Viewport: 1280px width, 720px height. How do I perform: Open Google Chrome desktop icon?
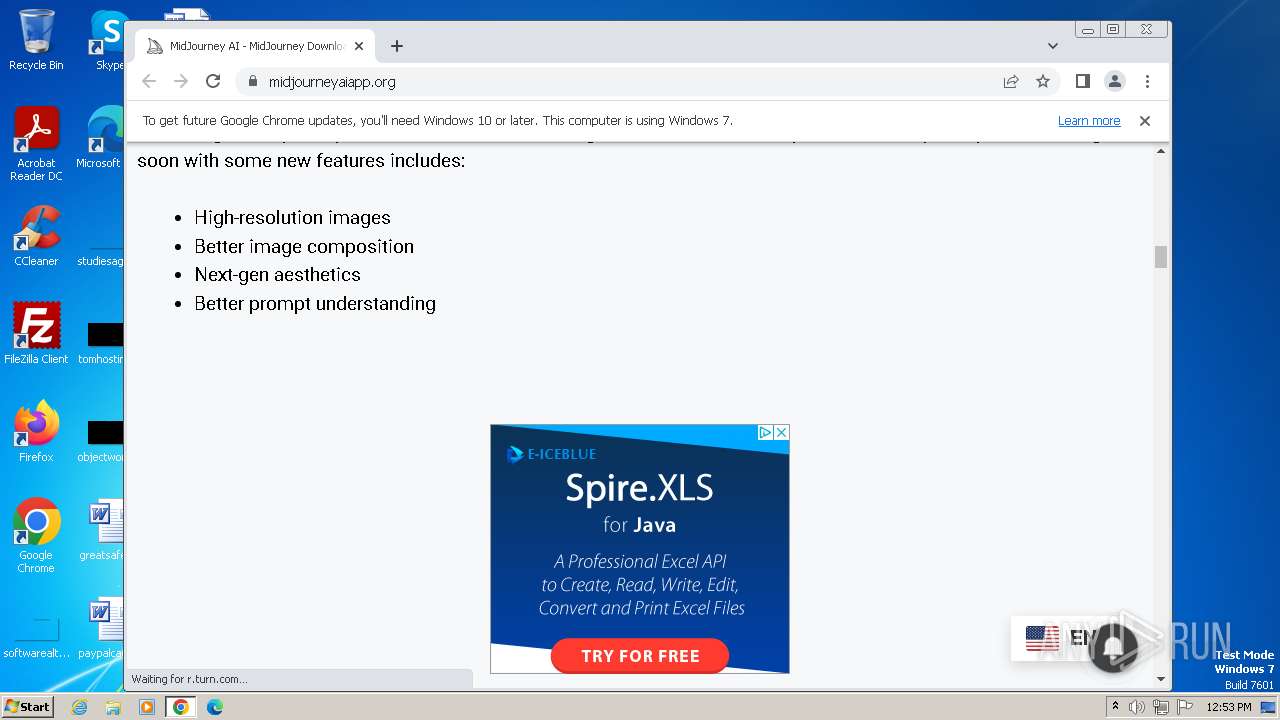[x=36, y=536]
